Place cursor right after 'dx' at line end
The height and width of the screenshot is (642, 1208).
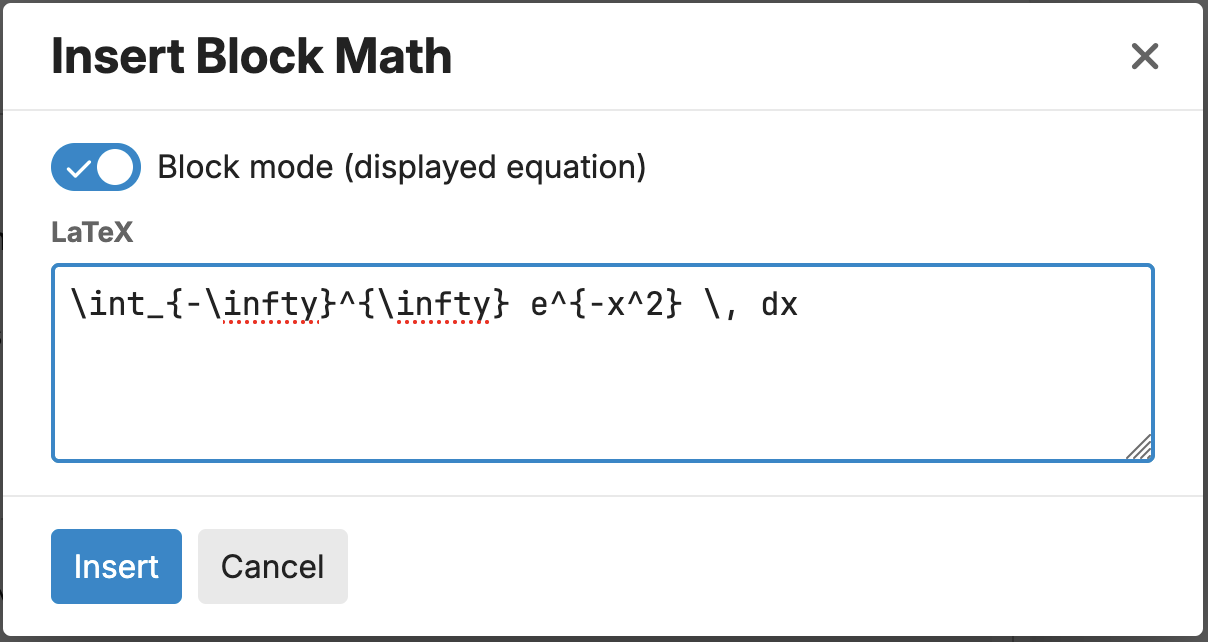point(799,304)
